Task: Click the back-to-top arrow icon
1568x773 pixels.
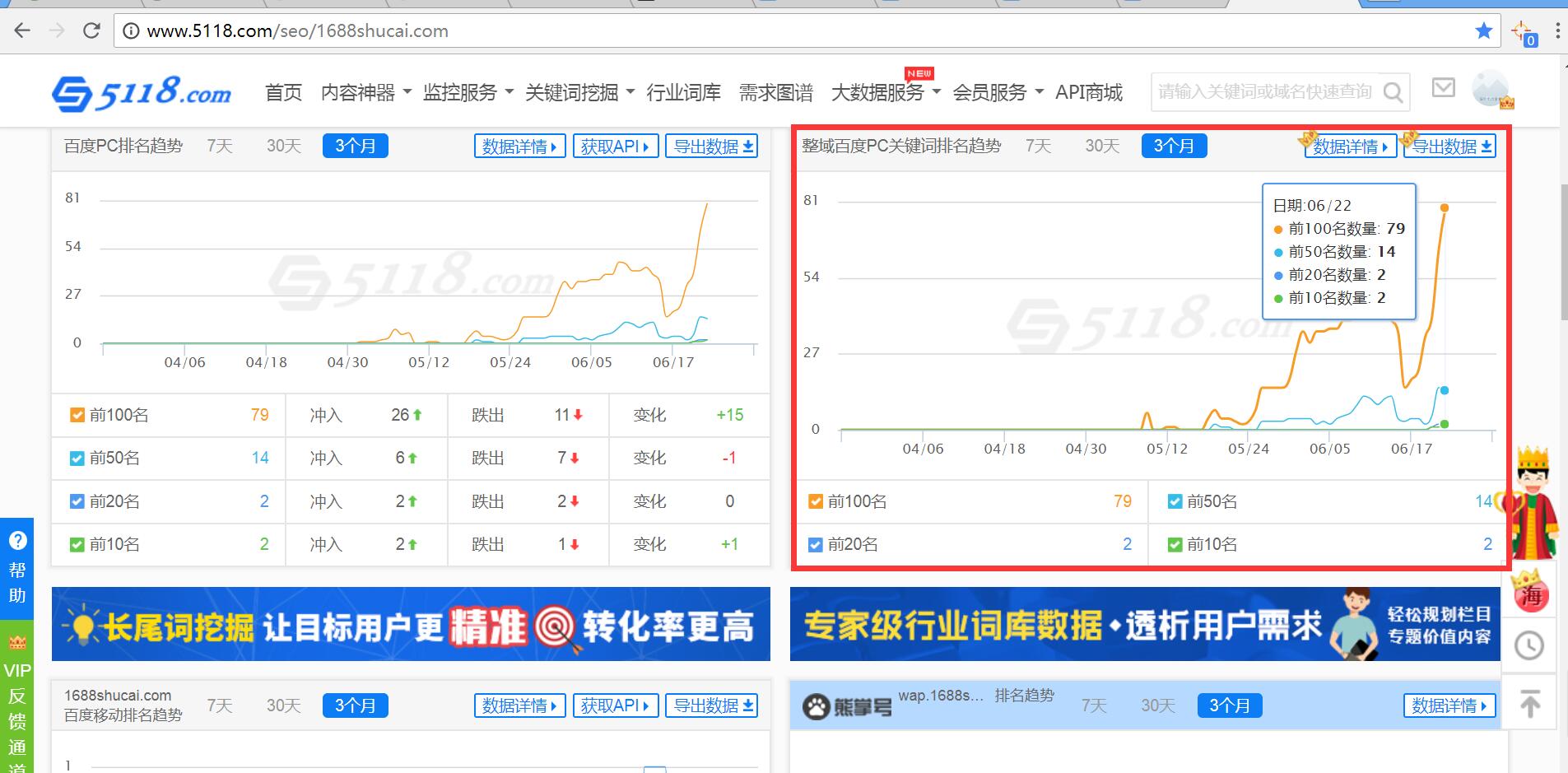Action: (1529, 704)
